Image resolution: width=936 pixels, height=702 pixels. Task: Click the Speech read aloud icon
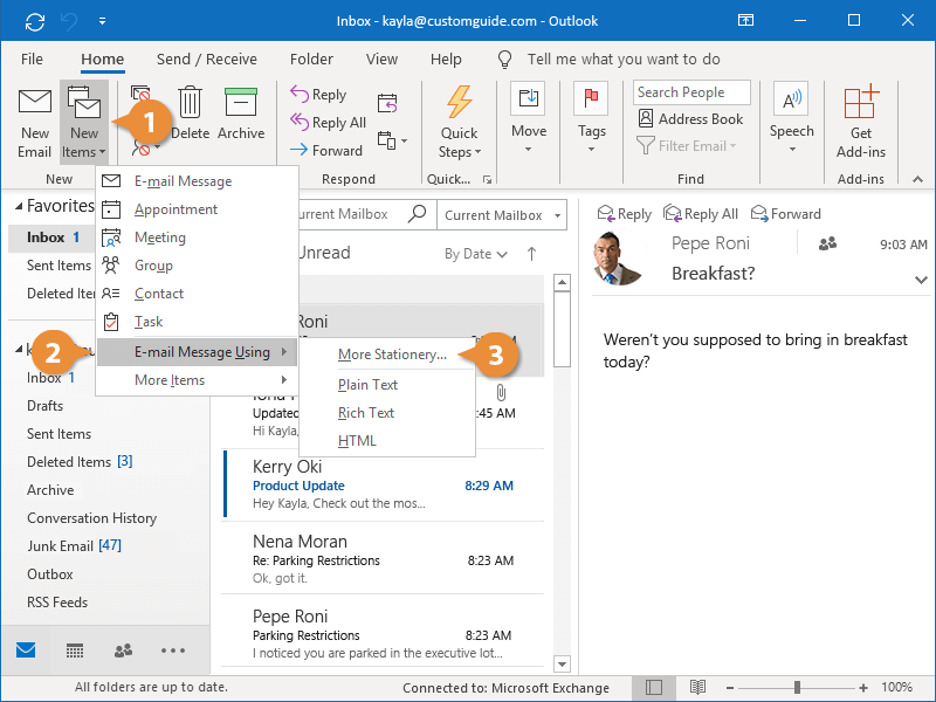(791, 101)
